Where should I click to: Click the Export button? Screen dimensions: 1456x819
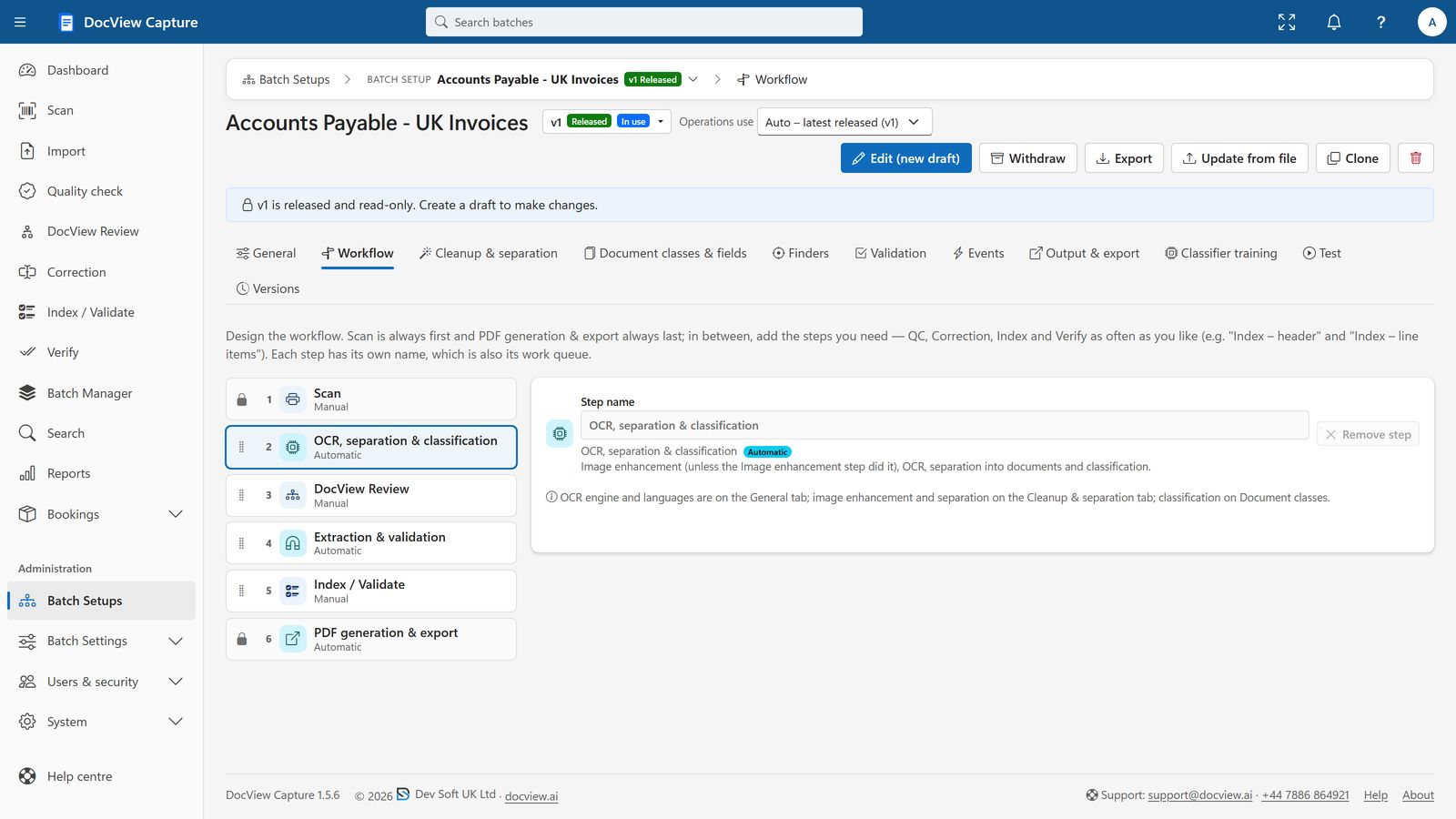coord(1124,158)
